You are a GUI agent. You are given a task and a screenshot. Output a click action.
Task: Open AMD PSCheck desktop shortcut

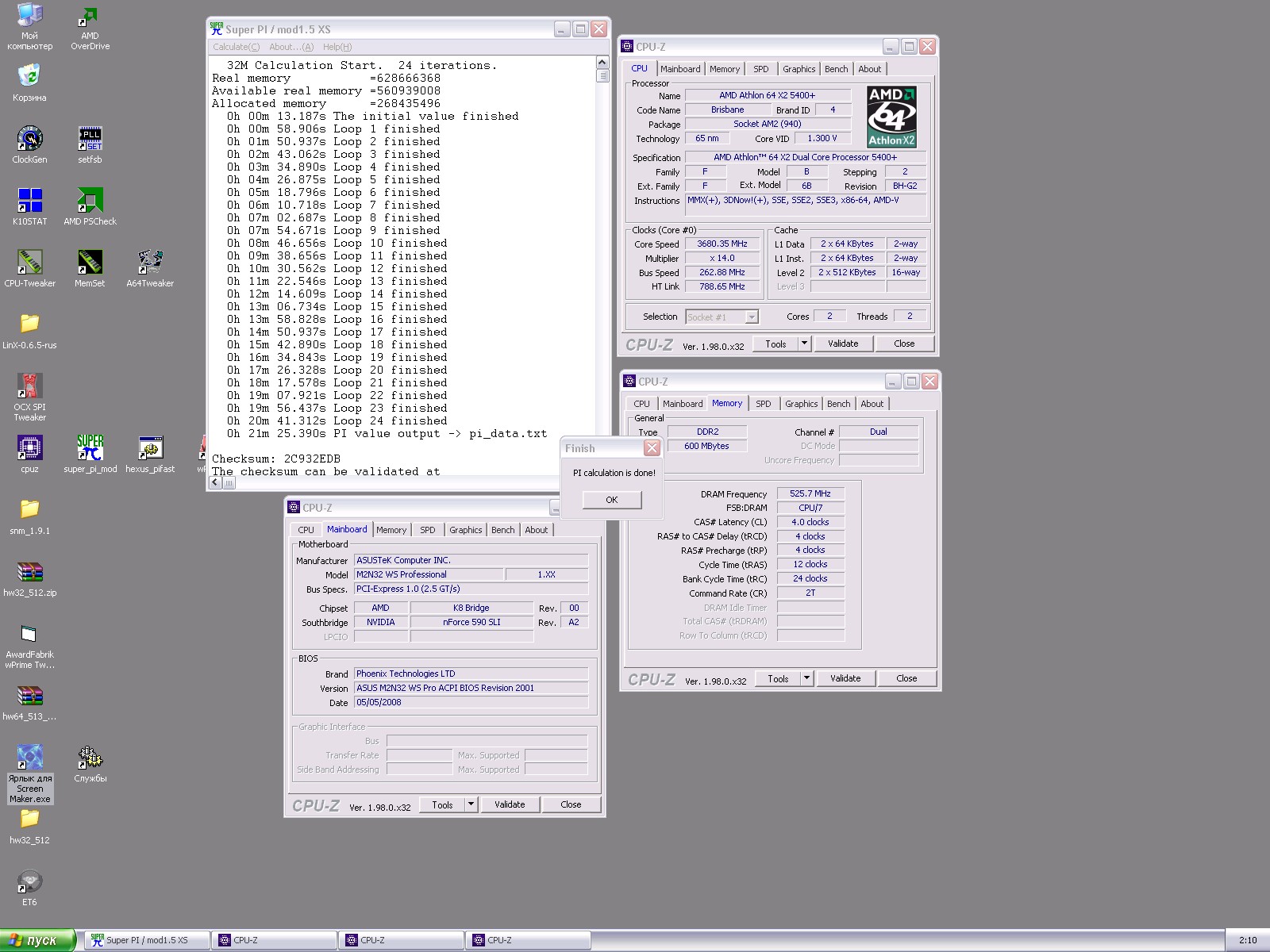(90, 207)
